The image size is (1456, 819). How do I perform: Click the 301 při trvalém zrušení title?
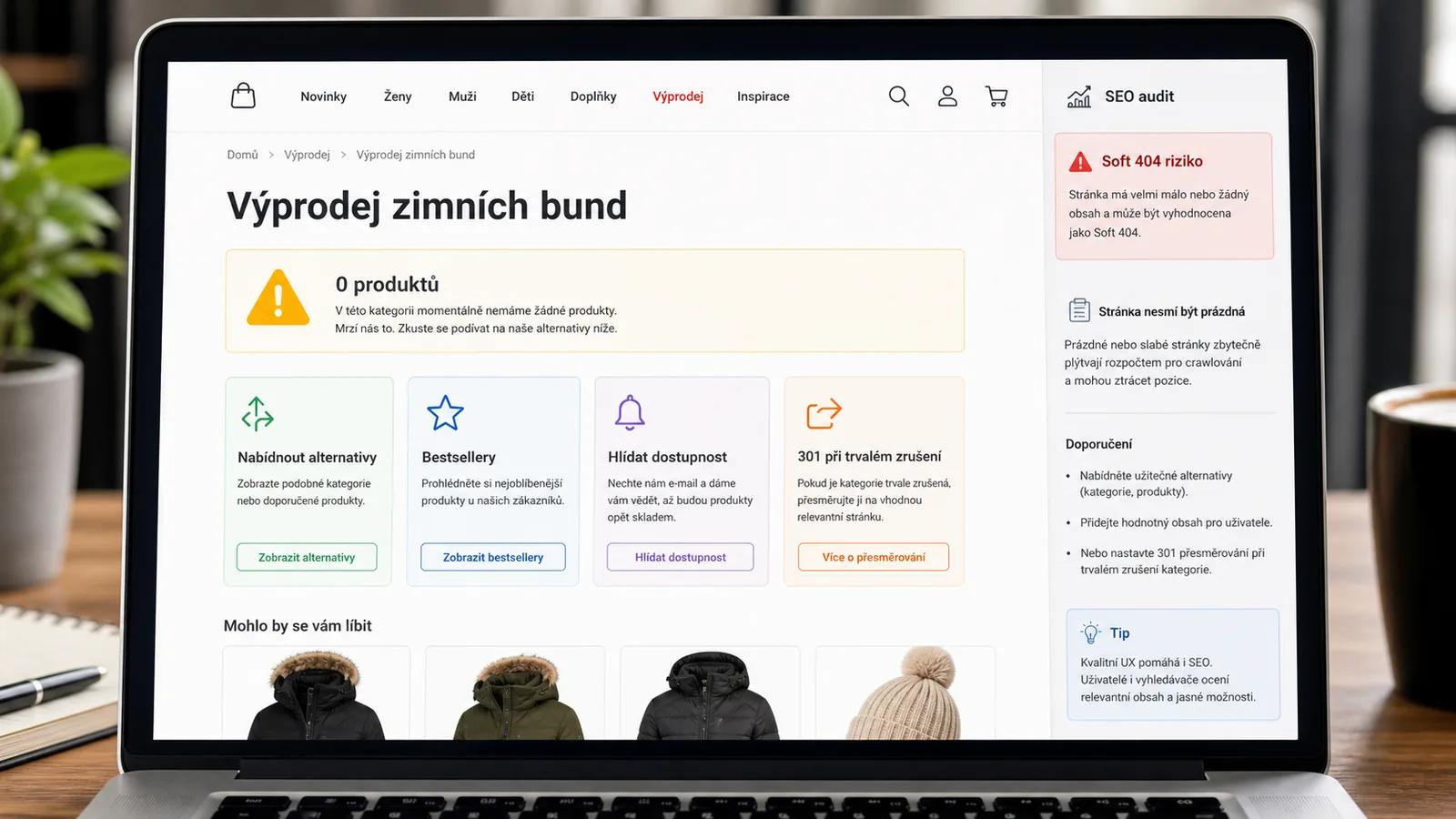[x=869, y=457]
